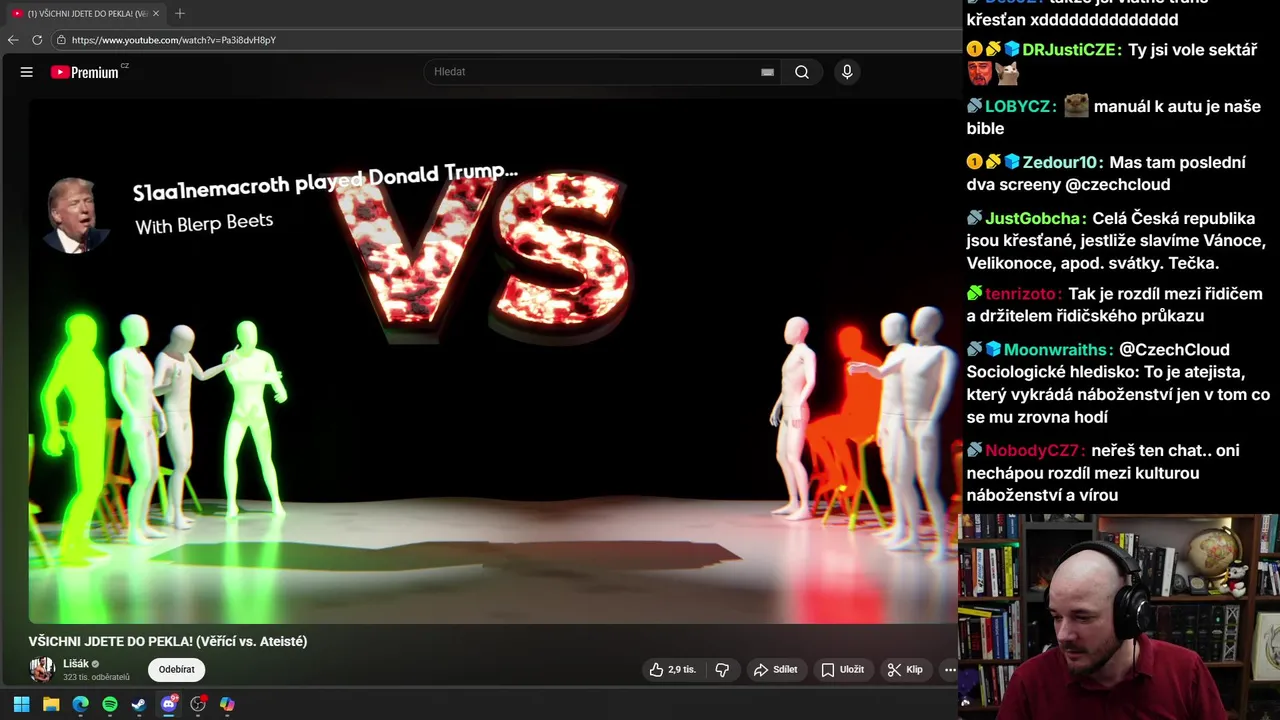Viewport: 1280px width, 720px height.
Task: Click username JustGobcha in chat
Action: coord(1033,218)
